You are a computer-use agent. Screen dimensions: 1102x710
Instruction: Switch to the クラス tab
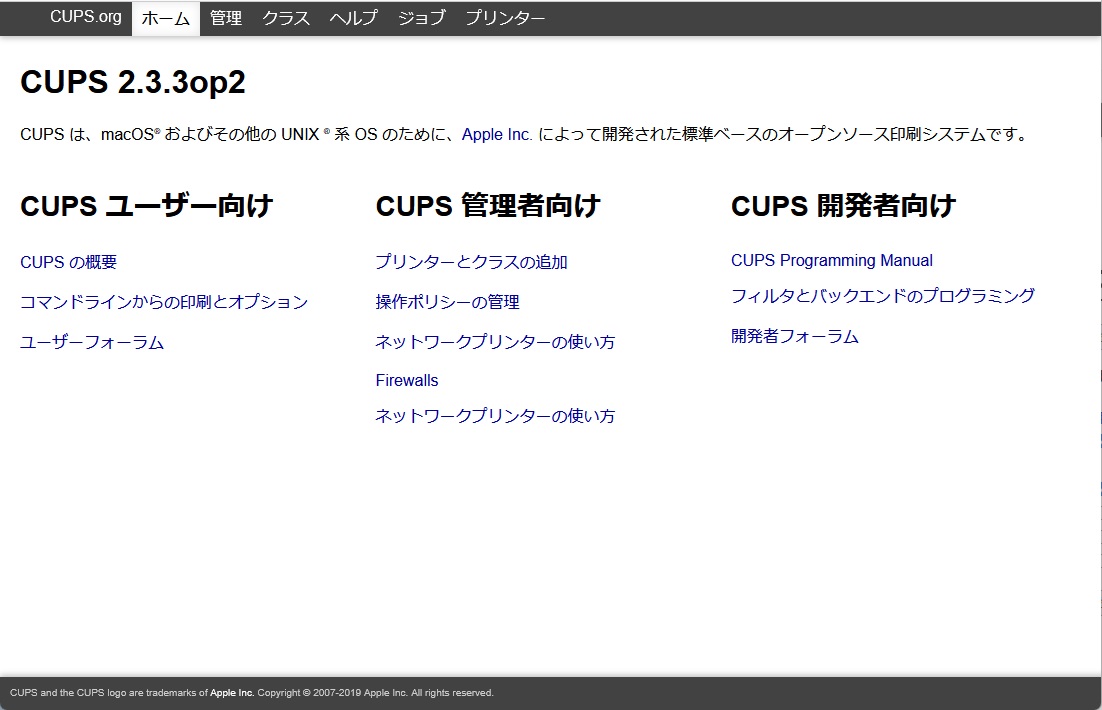click(286, 18)
